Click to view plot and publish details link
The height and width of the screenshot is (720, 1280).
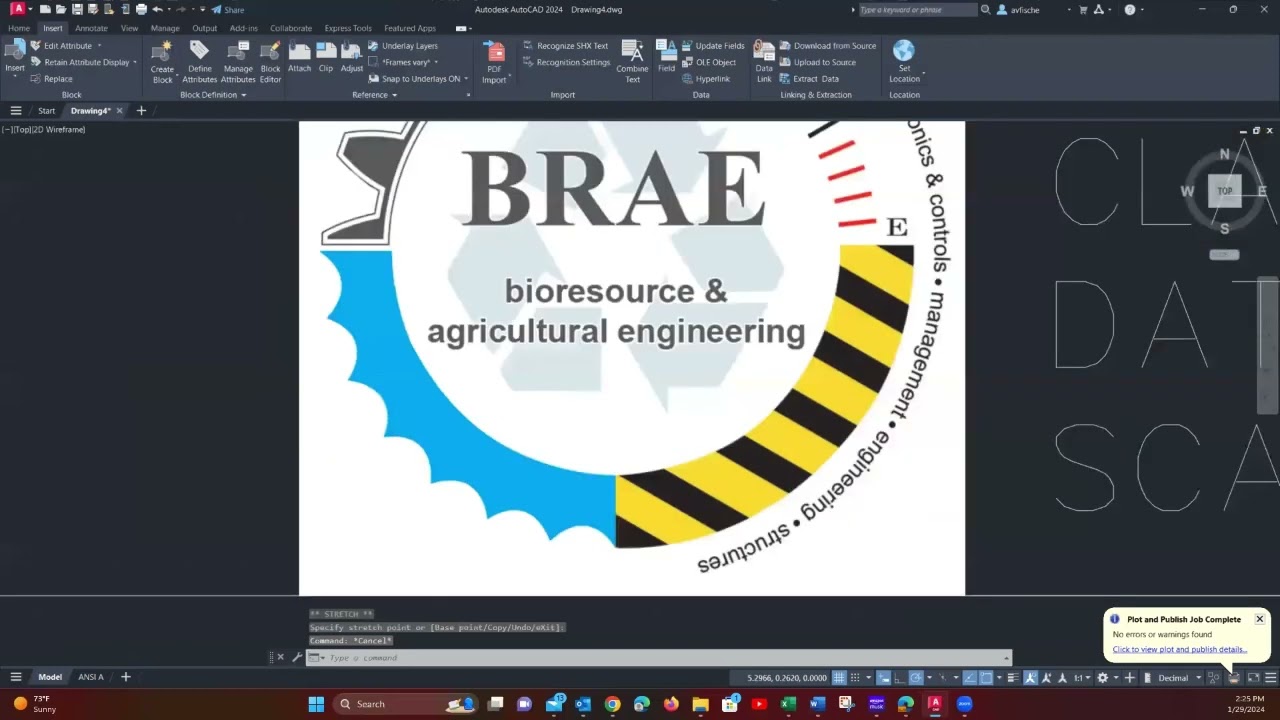point(1179,649)
